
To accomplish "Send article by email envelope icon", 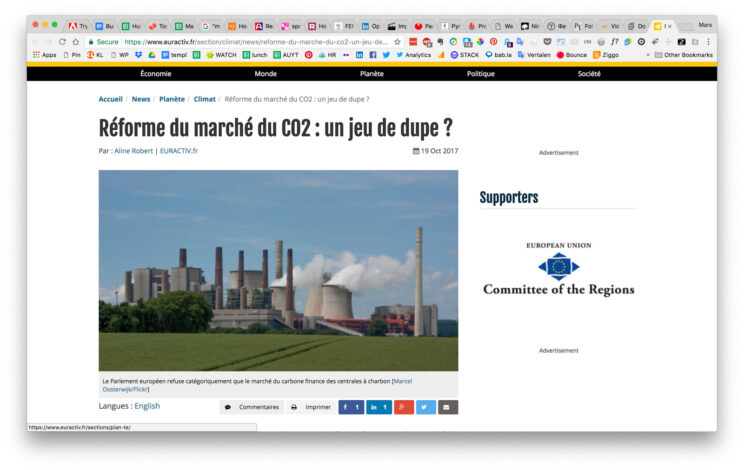I will pyautogui.click(x=448, y=407).
